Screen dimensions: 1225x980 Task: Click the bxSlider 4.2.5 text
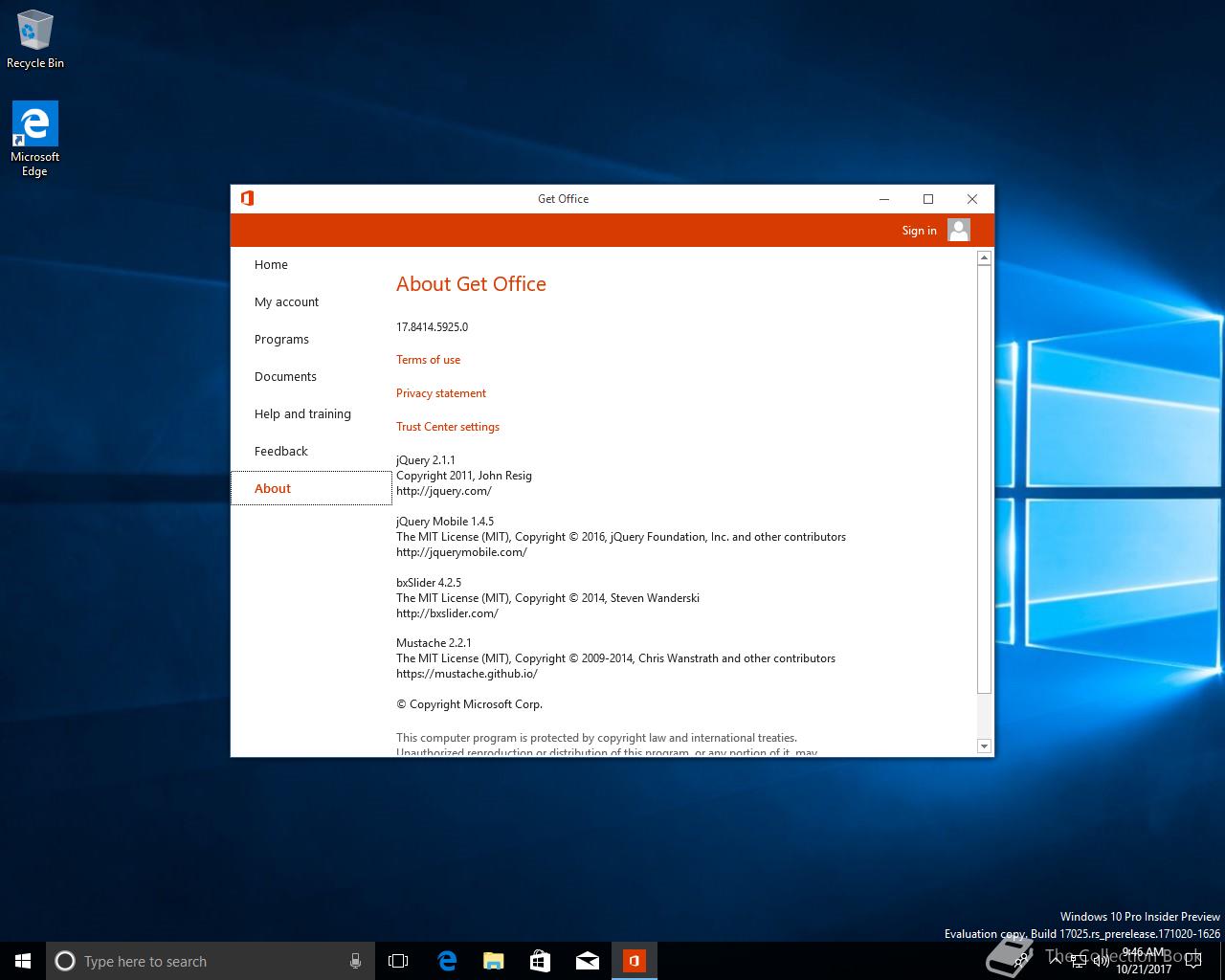pyautogui.click(x=429, y=583)
